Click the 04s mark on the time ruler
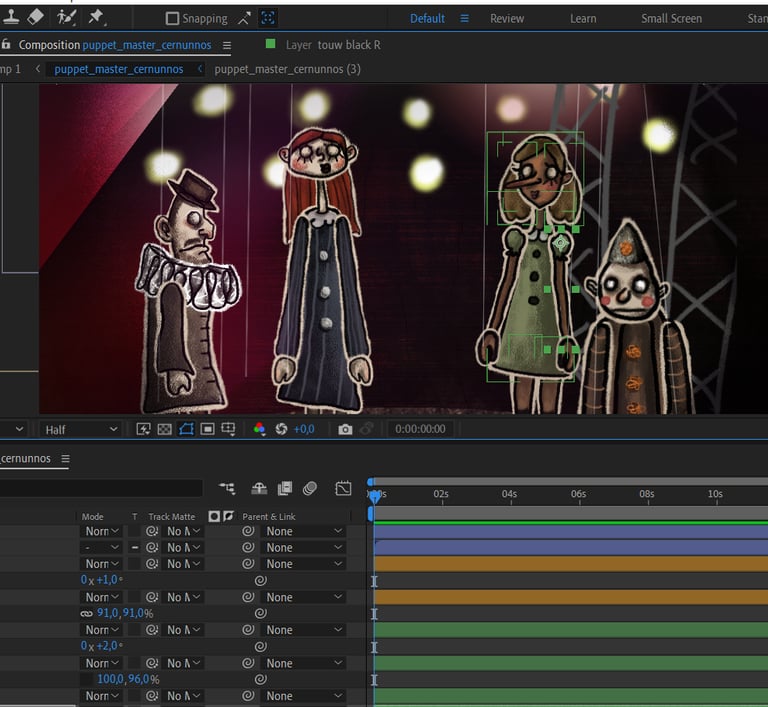 [509, 494]
